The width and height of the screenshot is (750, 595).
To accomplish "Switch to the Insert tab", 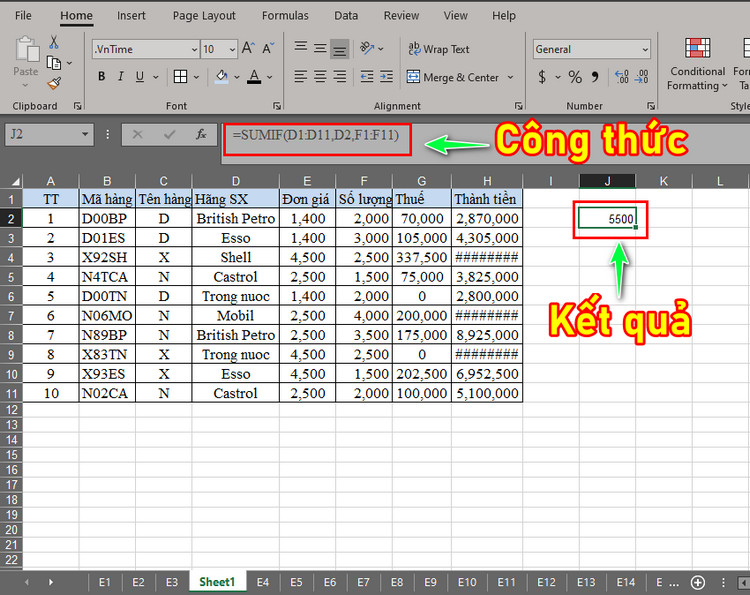I will [131, 16].
